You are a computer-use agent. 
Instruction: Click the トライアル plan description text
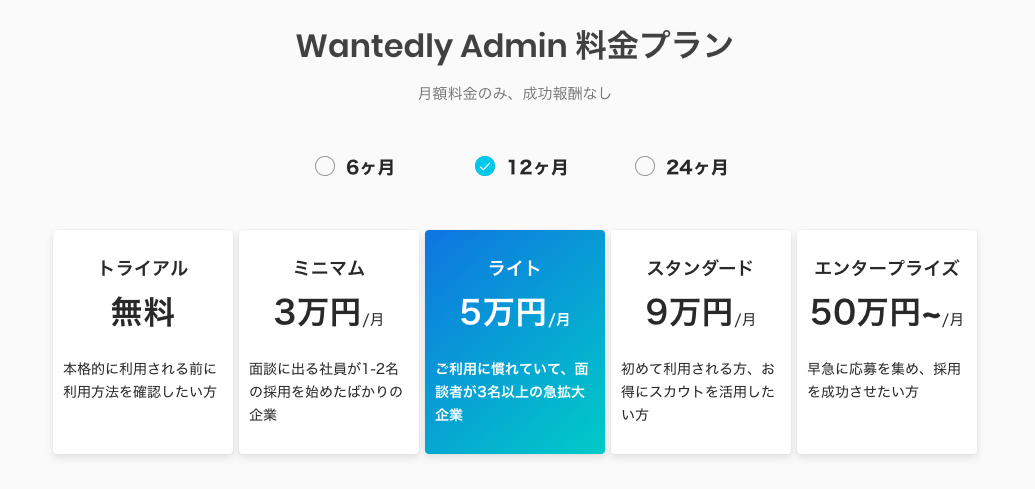point(140,380)
